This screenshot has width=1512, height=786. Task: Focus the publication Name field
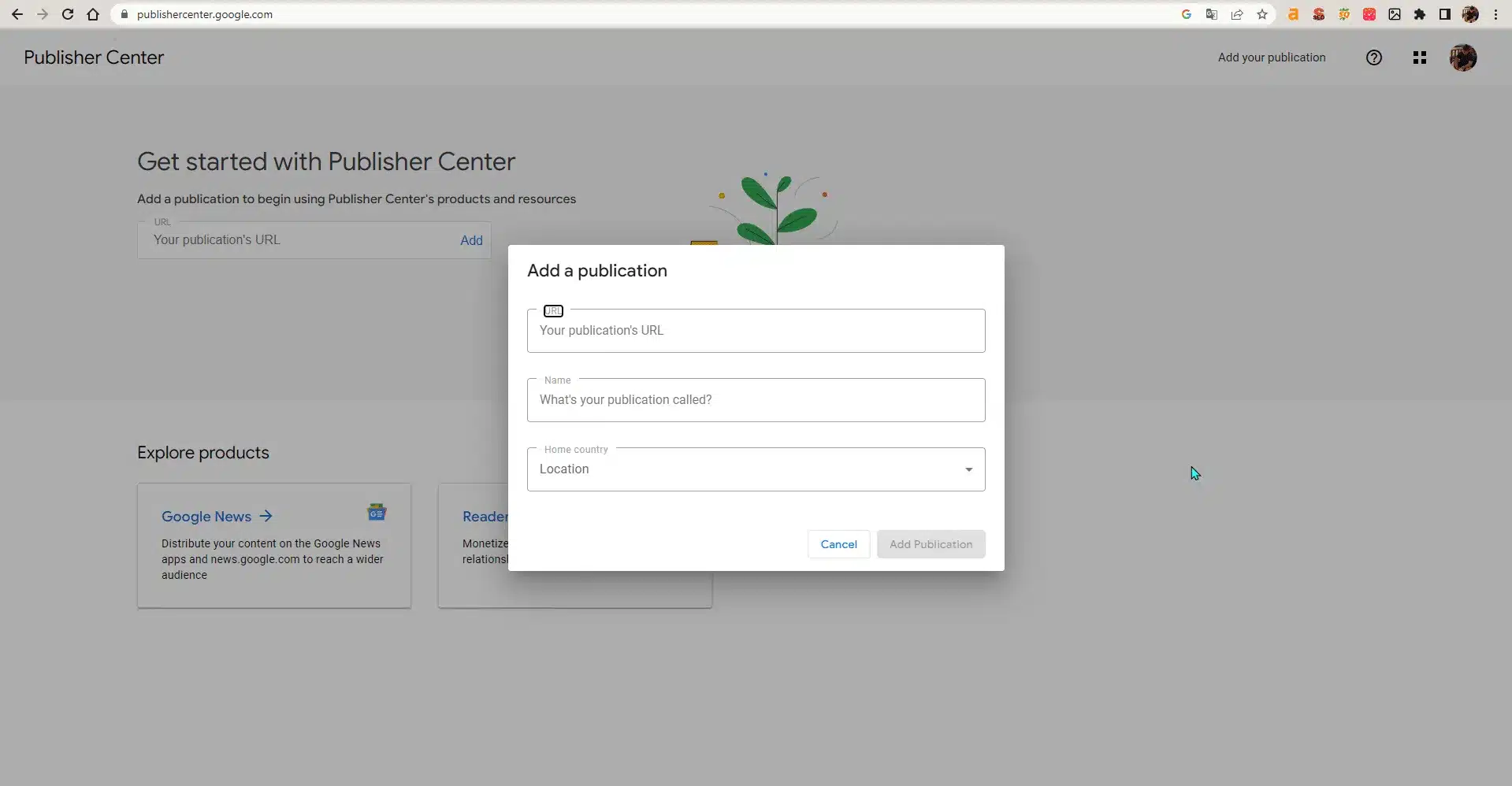click(756, 400)
